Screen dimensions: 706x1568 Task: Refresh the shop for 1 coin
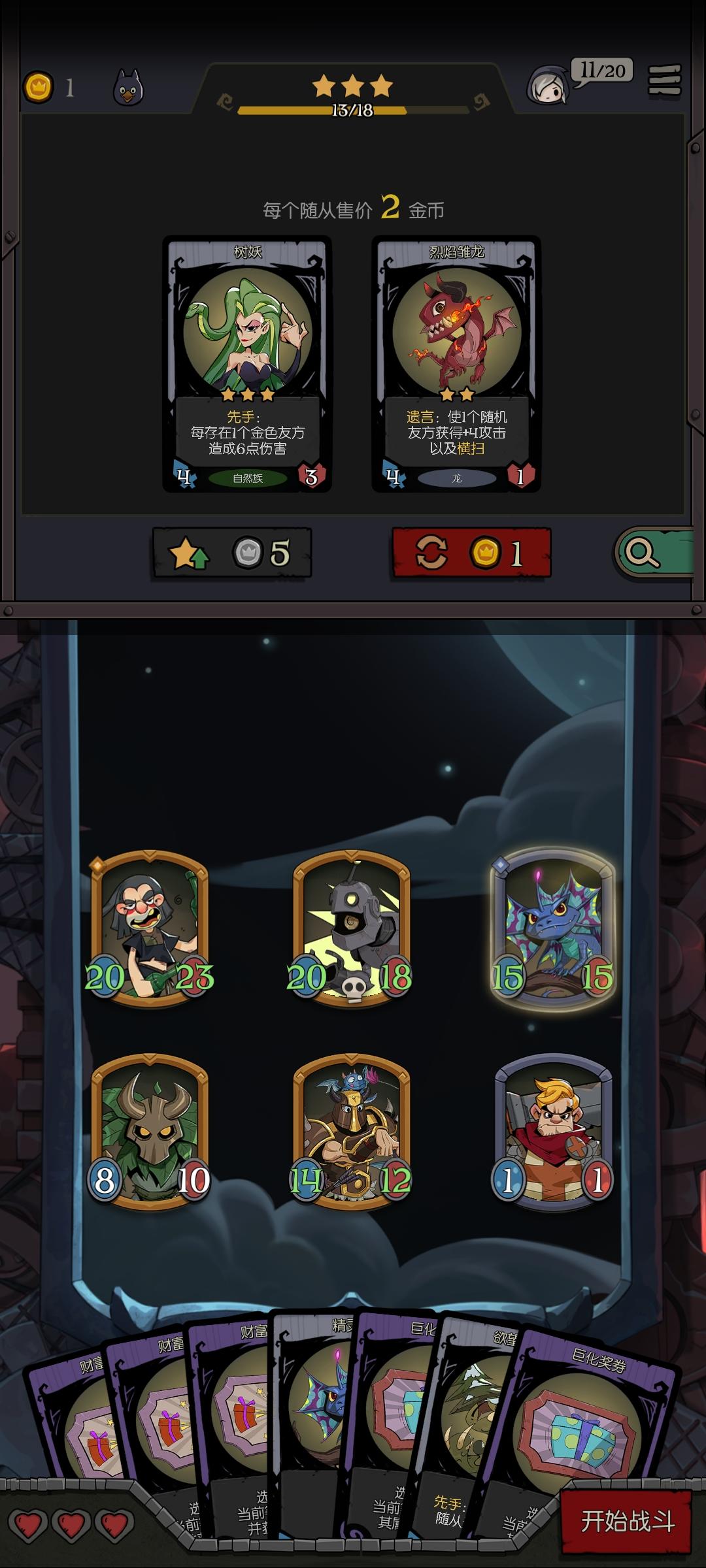point(471,553)
